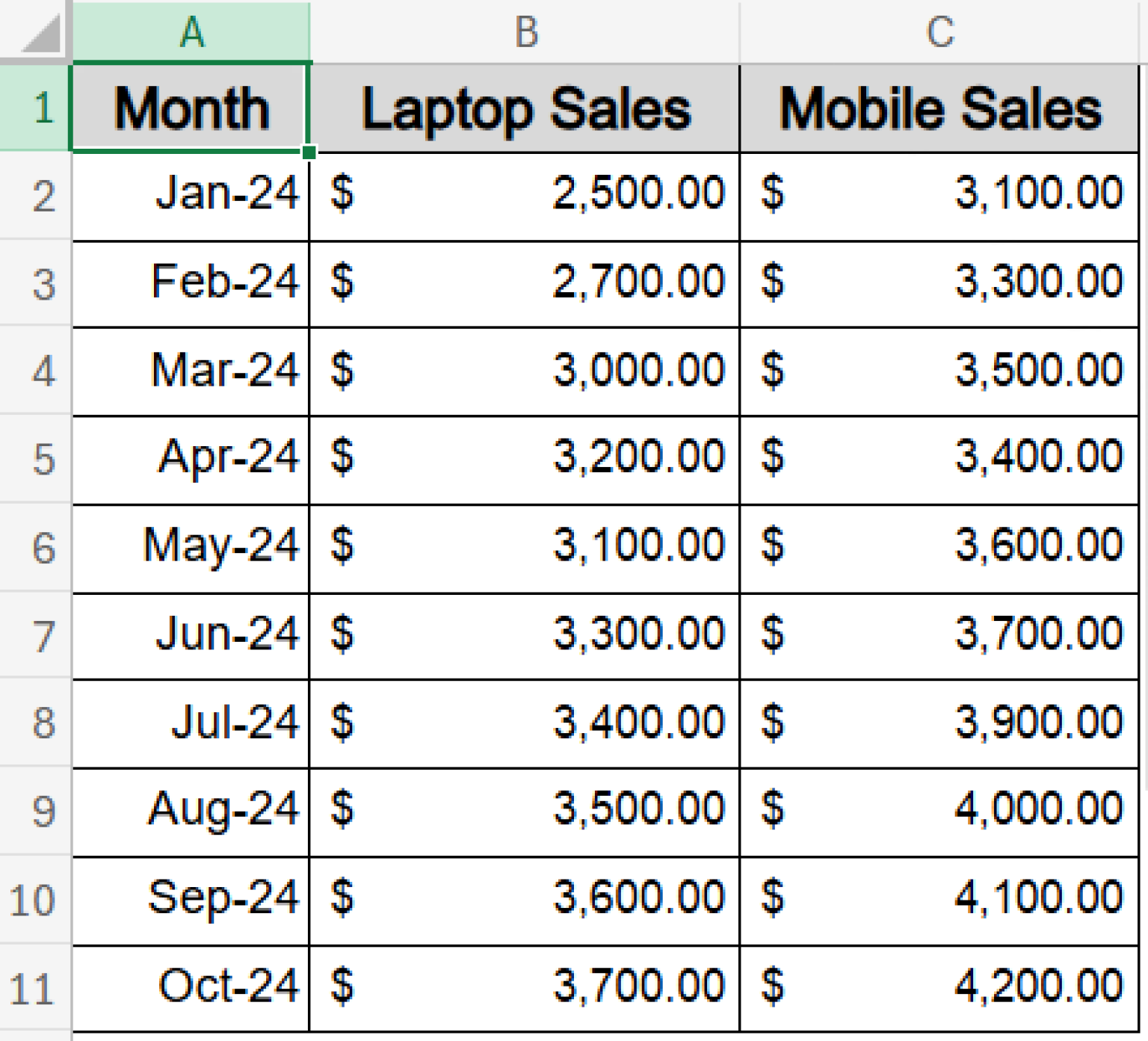This screenshot has width=1148, height=1041.
Task: Select the $3,100.00 mobile sales cell
Action: pos(938,196)
